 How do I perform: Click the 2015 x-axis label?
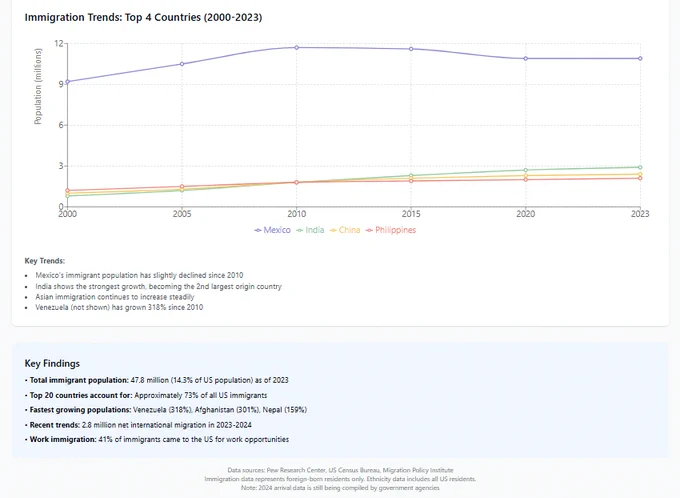pyautogui.click(x=411, y=213)
